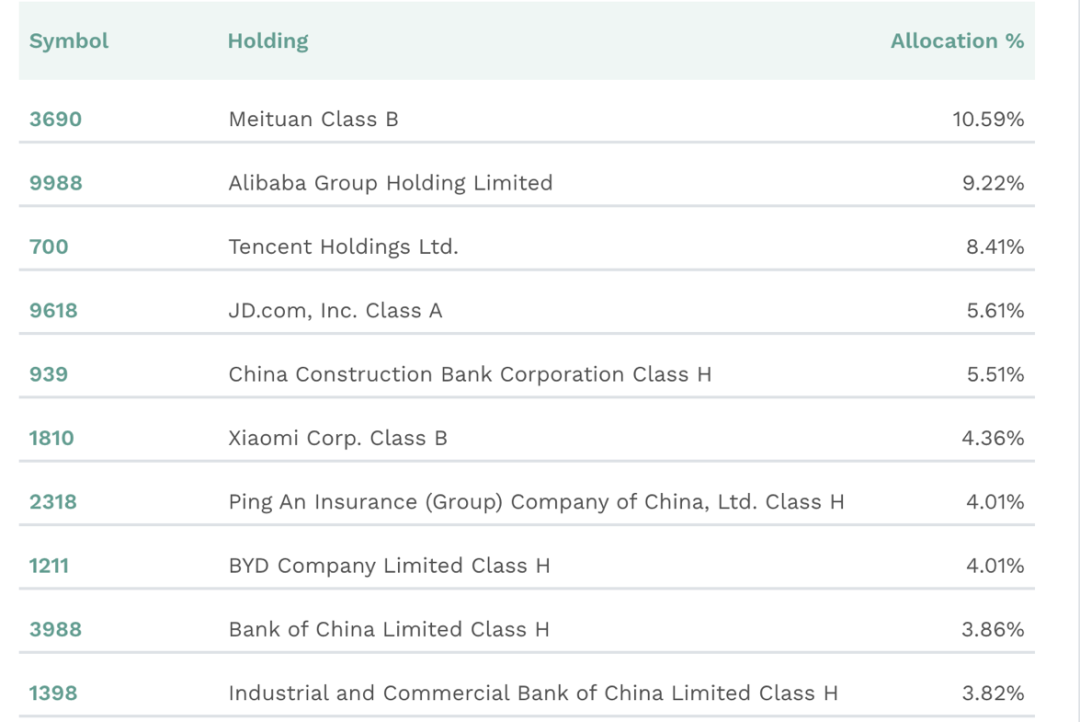Click the 10.59% allocation value

[x=987, y=119]
